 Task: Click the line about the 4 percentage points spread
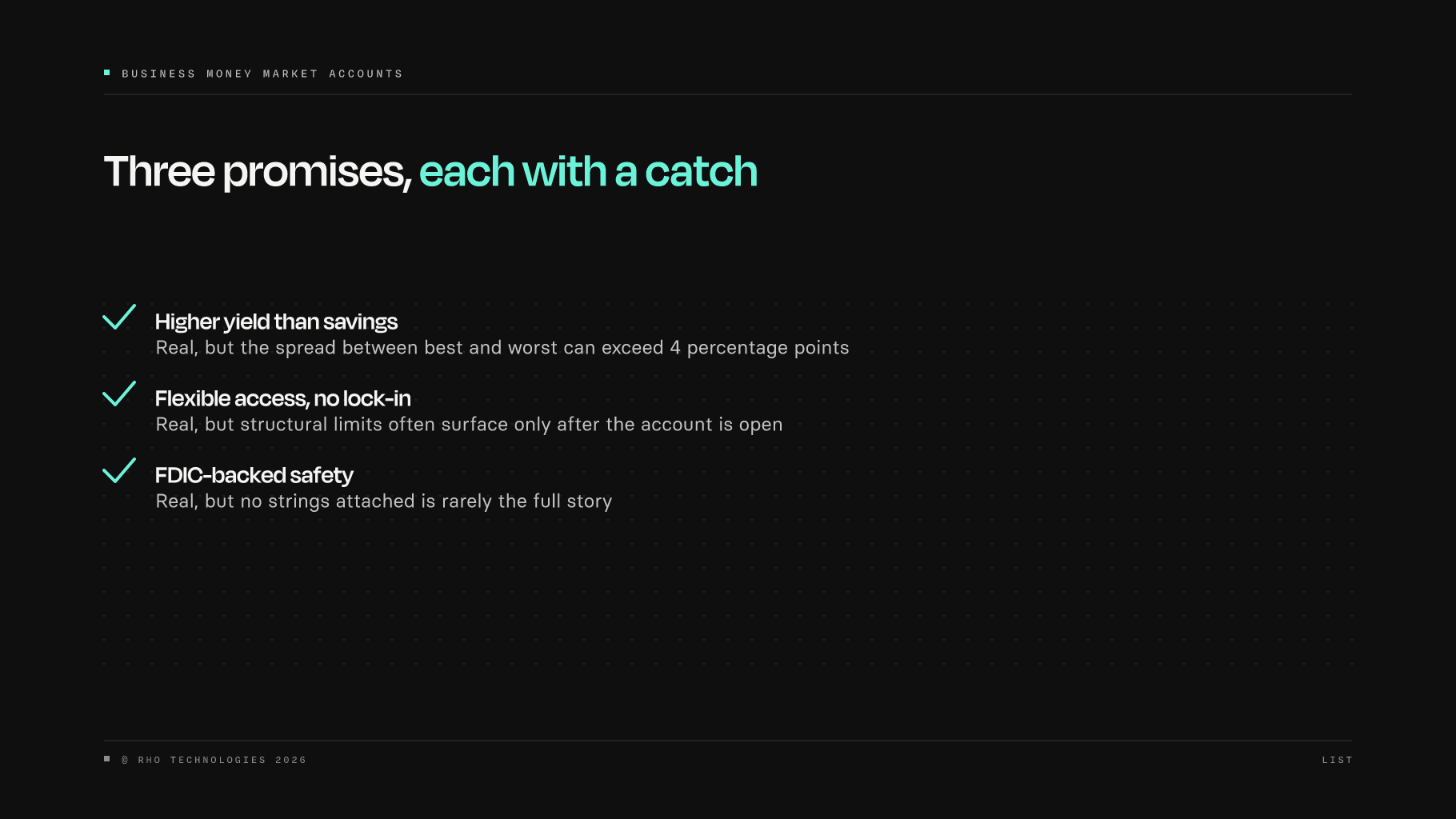(502, 348)
